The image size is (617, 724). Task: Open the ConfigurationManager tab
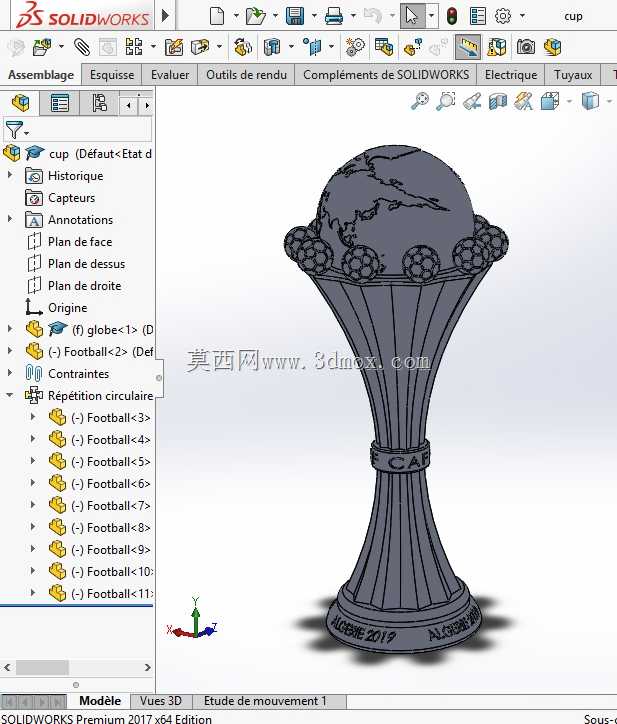99,103
